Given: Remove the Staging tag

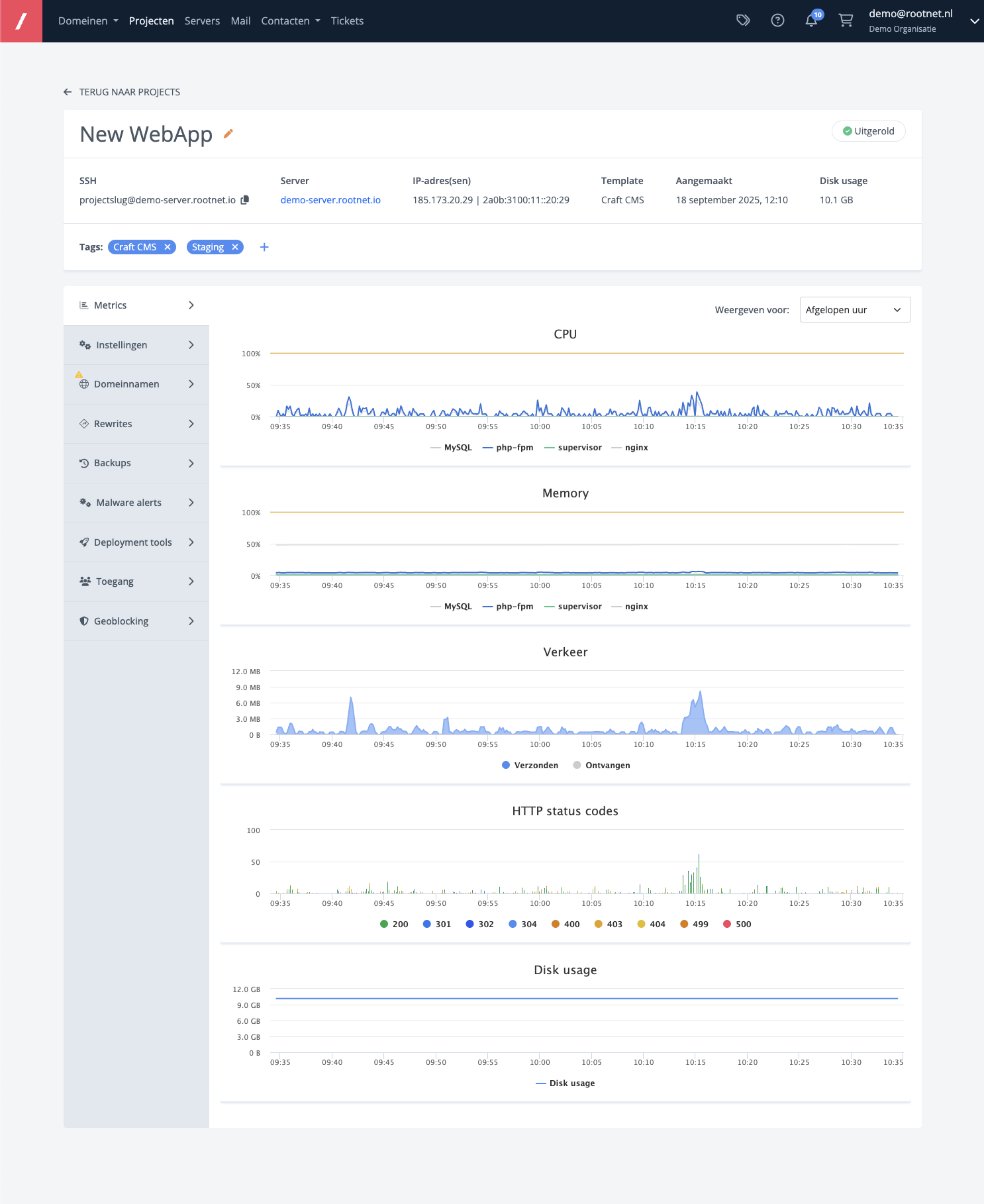Looking at the screenshot, I should [235, 247].
